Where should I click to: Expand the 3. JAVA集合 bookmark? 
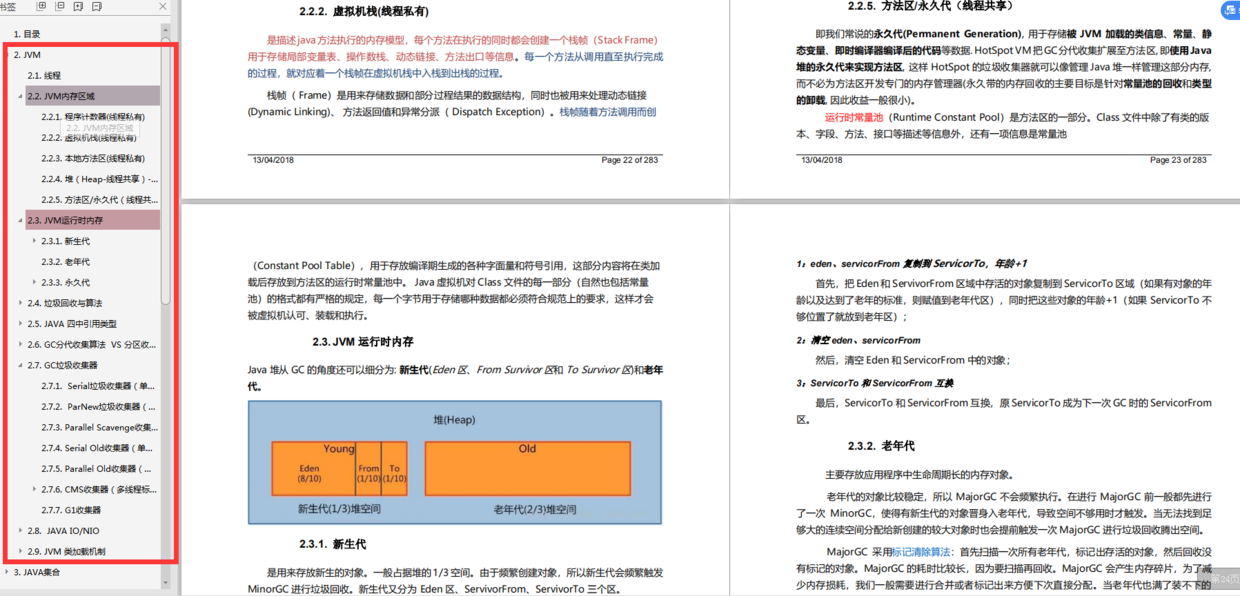click(6, 572)
